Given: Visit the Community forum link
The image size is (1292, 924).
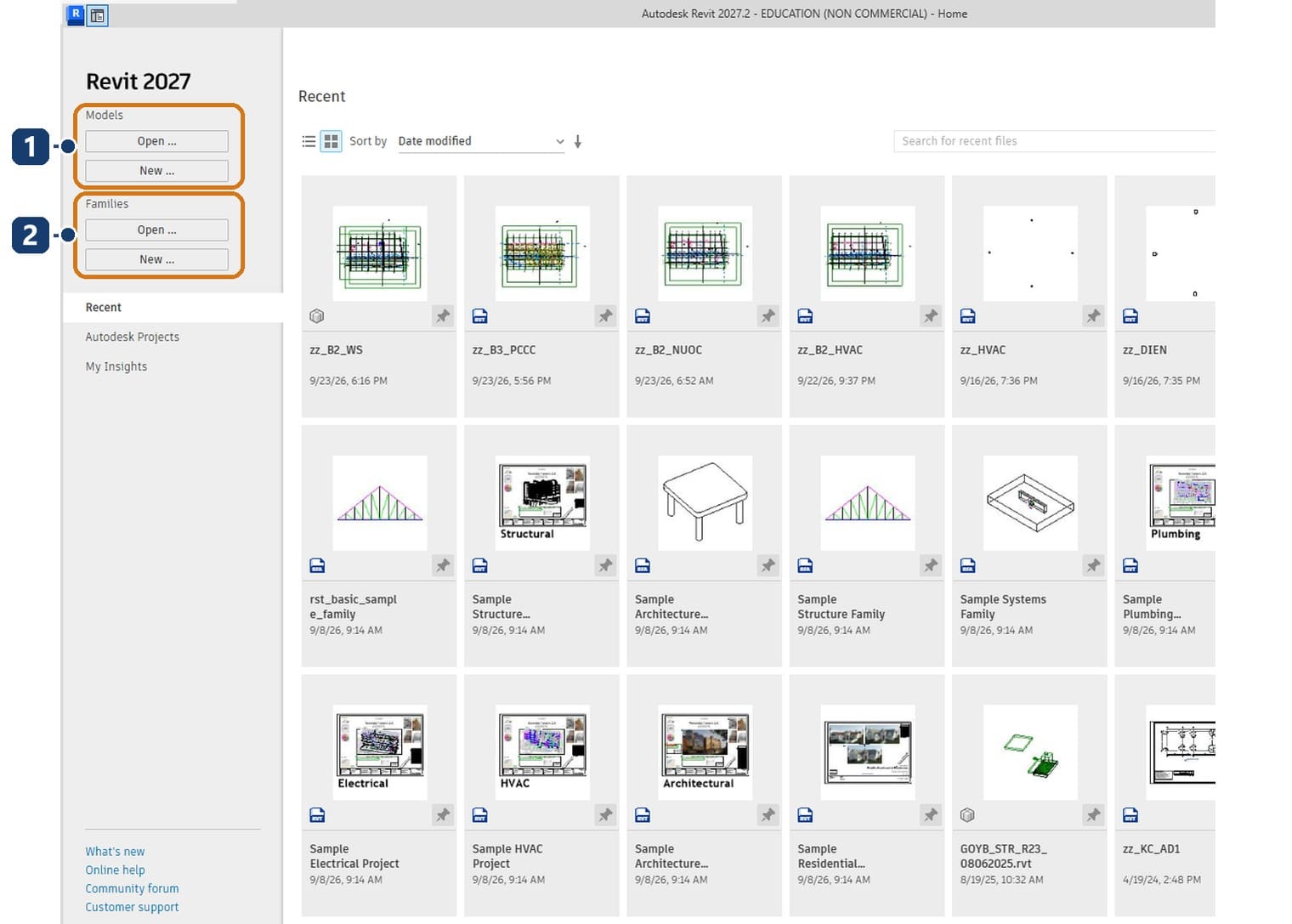Looking at the screenshot, I should tap(132, 889).
